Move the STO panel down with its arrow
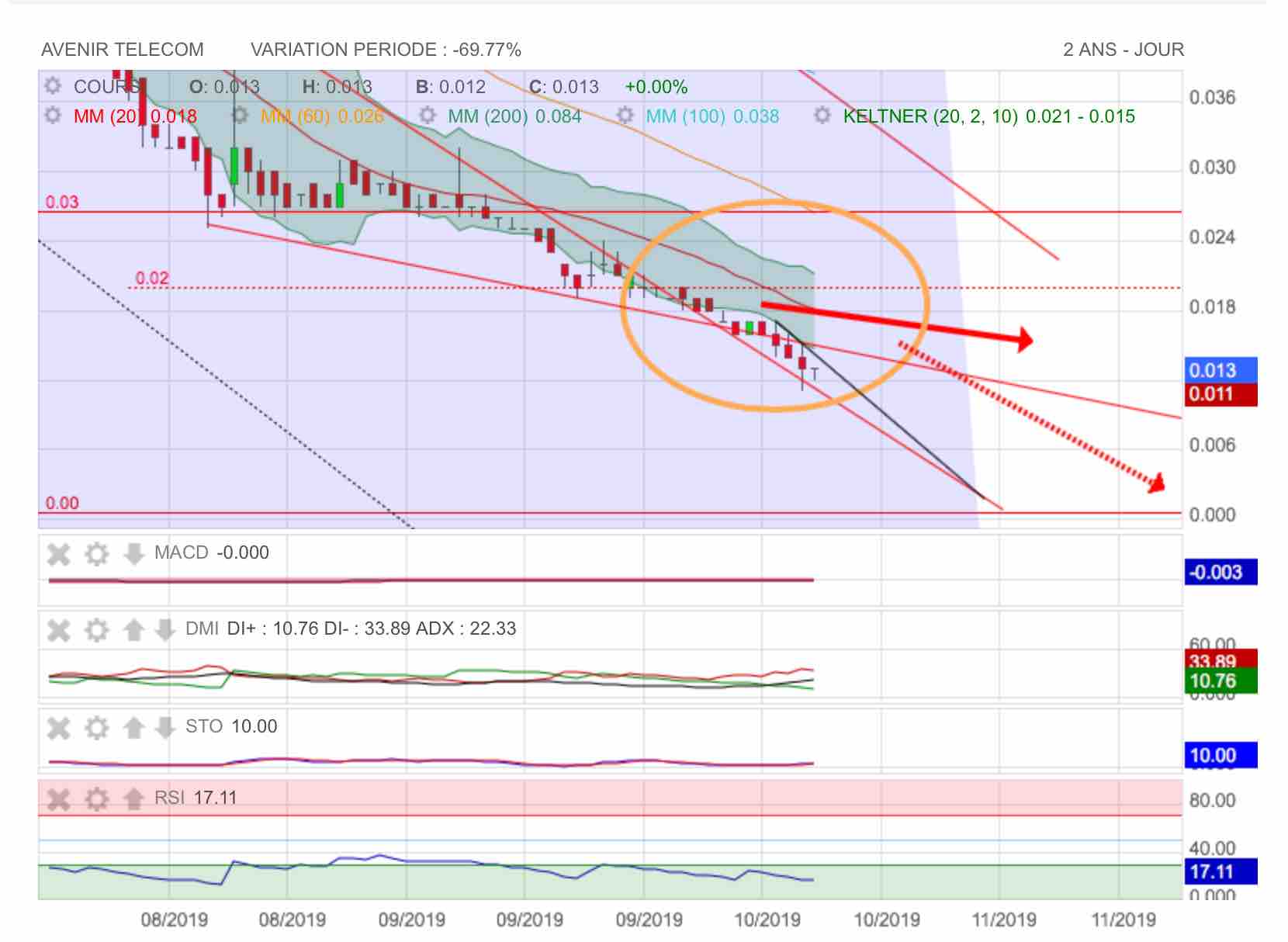Viewport: 1288px width, 942px height. (164, 727)
